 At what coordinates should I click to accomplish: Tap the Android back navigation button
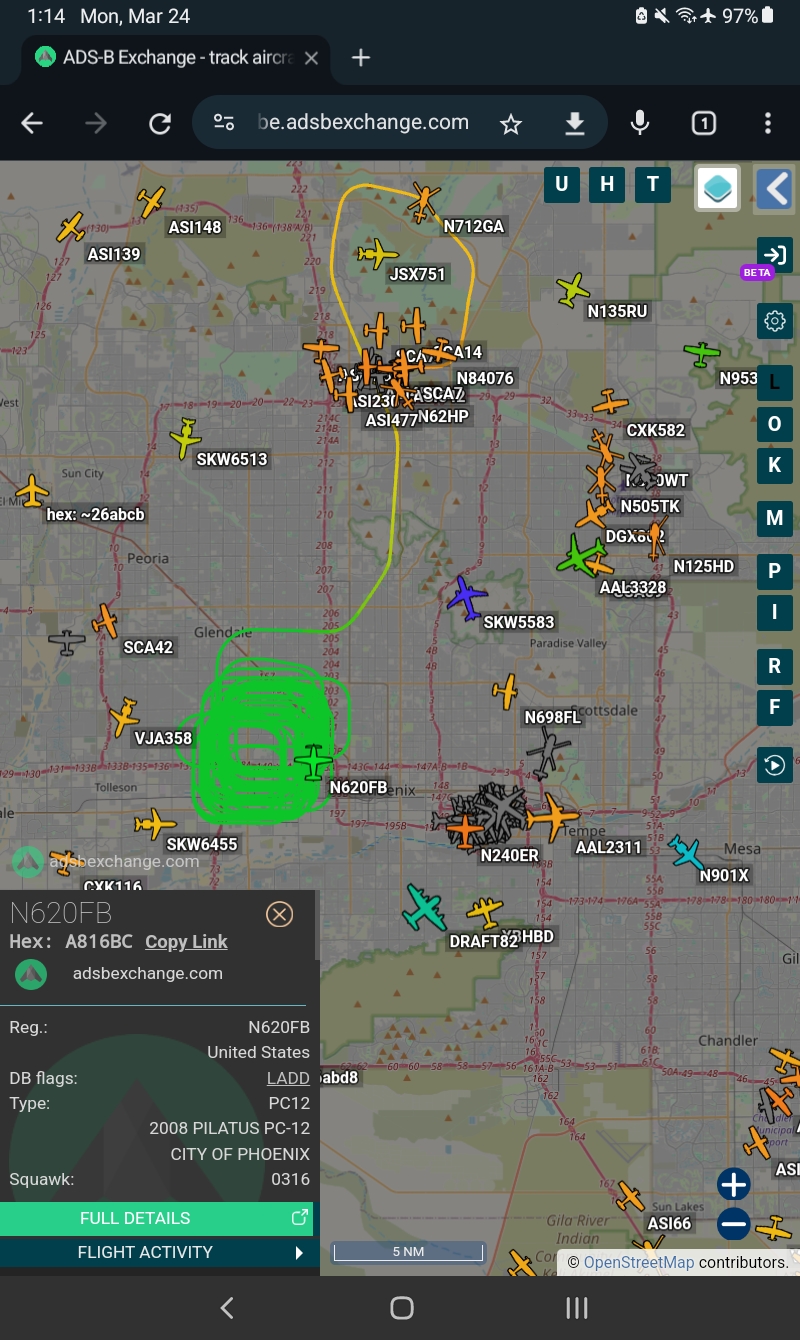[227, 1307]
